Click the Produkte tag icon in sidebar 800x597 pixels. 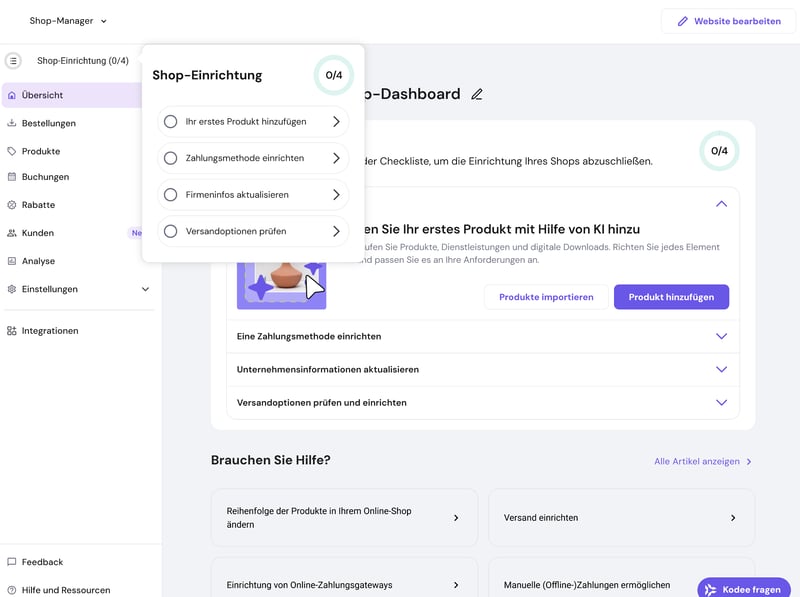(x=12, y=152)
